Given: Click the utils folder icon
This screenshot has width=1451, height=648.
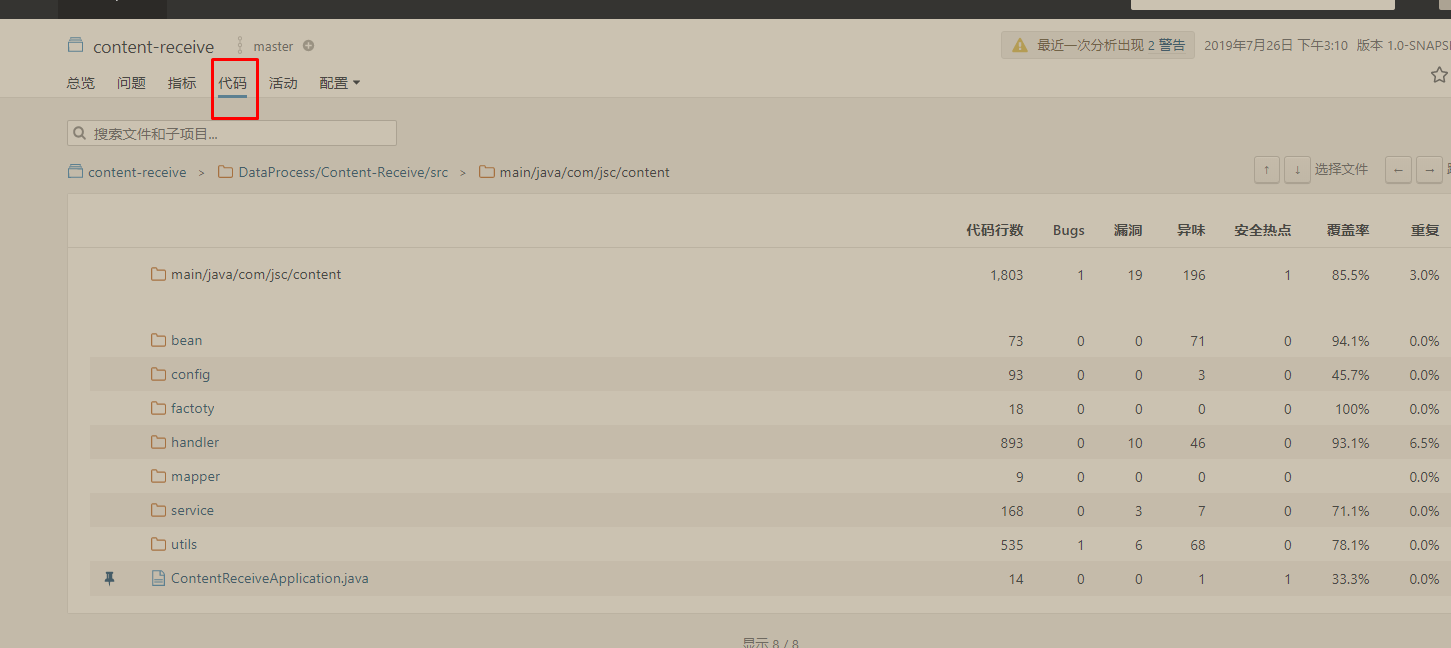Looking at the screenshot, I should (x=158, y=544).
